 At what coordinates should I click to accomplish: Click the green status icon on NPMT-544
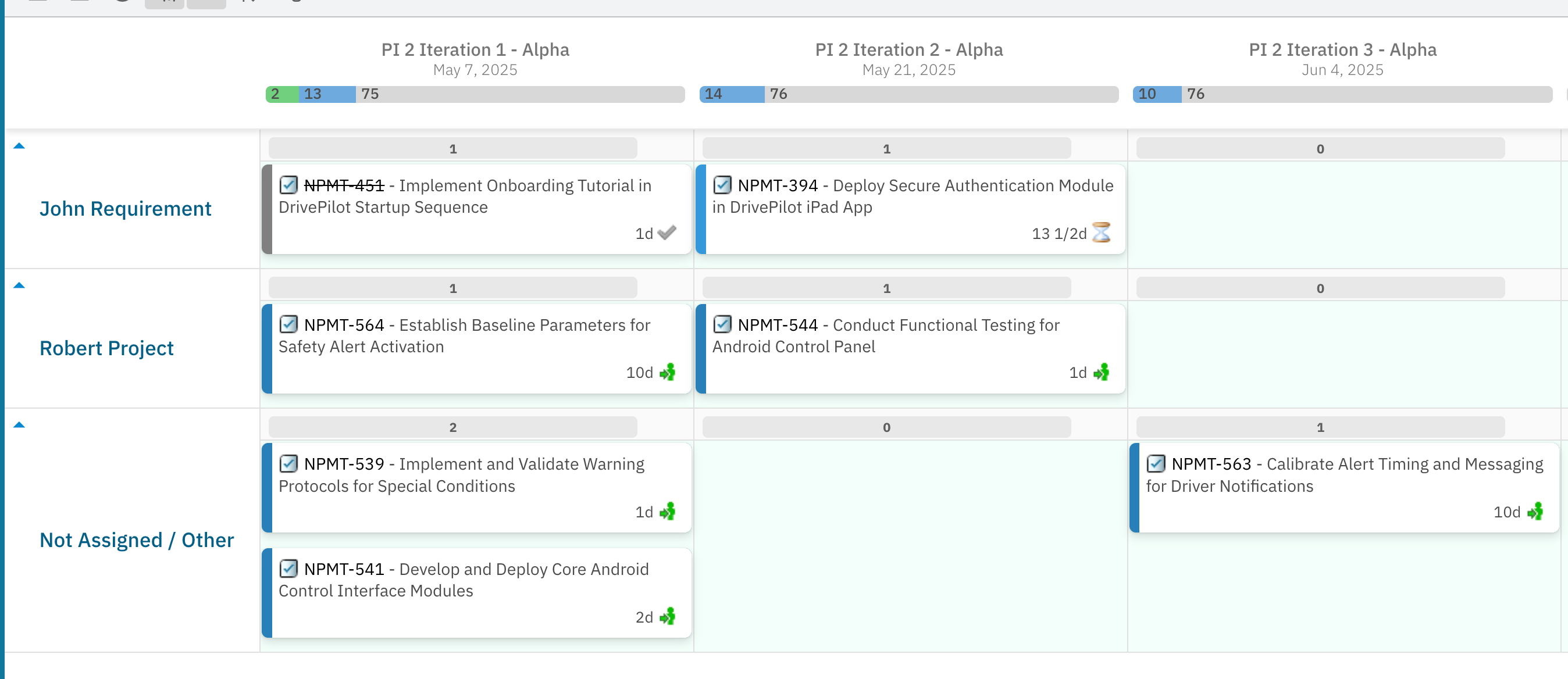[x=1101, y=373]
